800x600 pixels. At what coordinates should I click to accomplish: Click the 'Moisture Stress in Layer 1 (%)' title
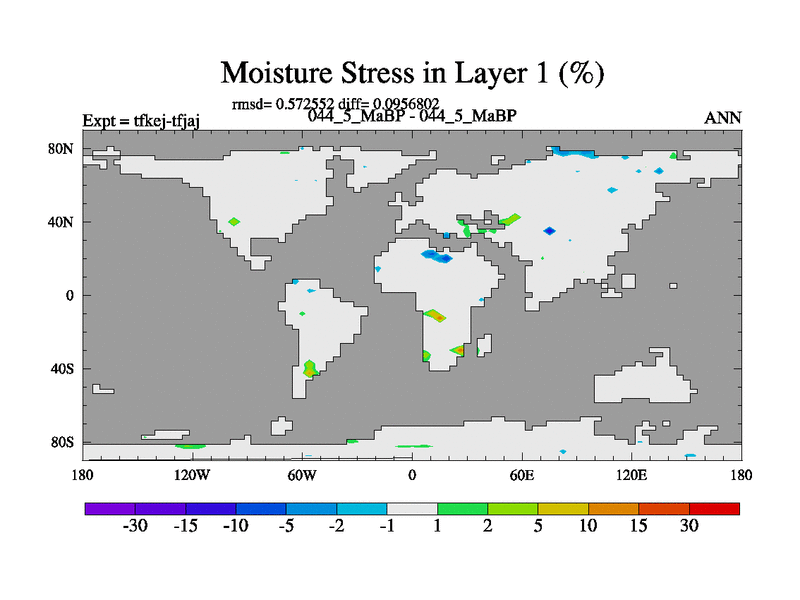(412, 73)
